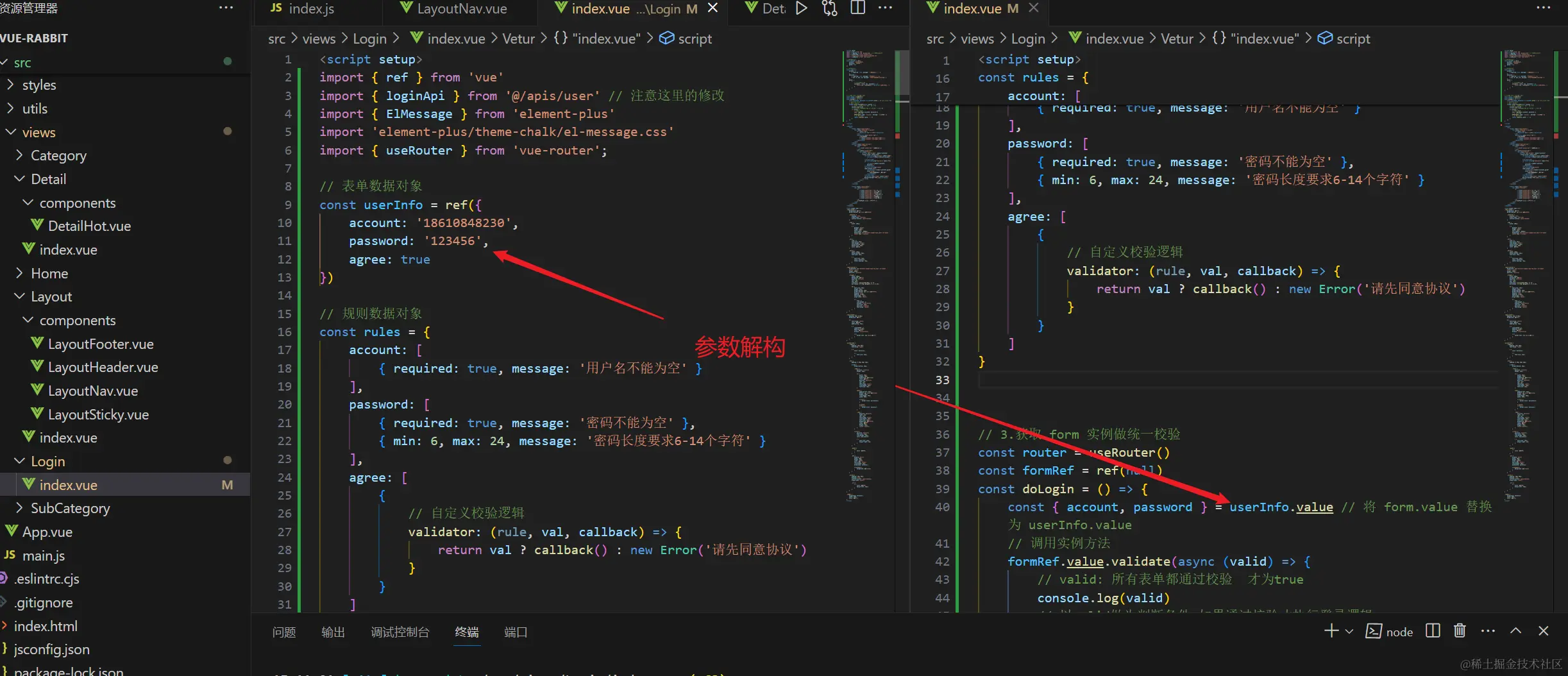Open the Ports (端口) panel tab

click(516, 632)
